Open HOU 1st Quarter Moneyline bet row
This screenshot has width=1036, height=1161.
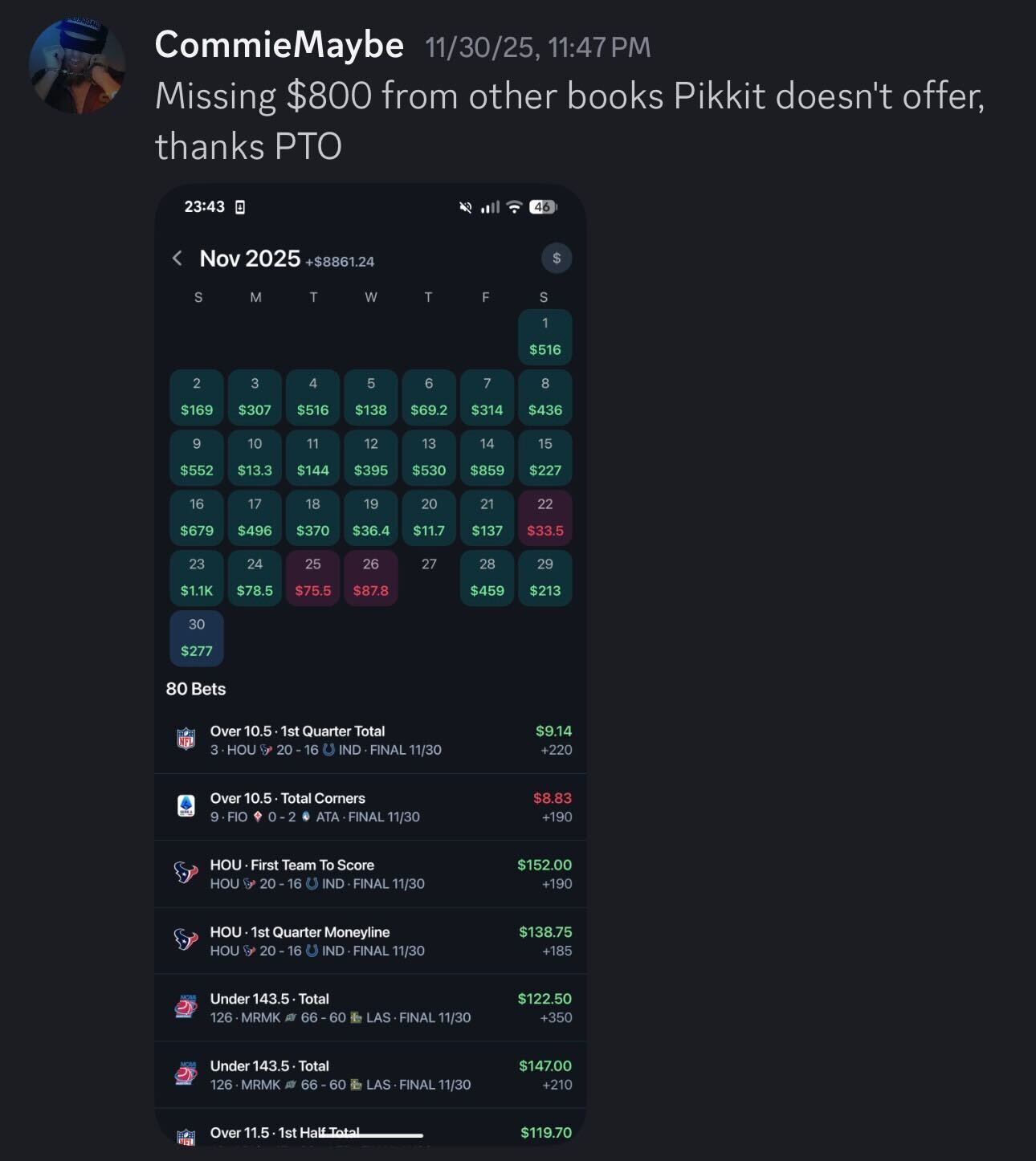tap(369, 941)
